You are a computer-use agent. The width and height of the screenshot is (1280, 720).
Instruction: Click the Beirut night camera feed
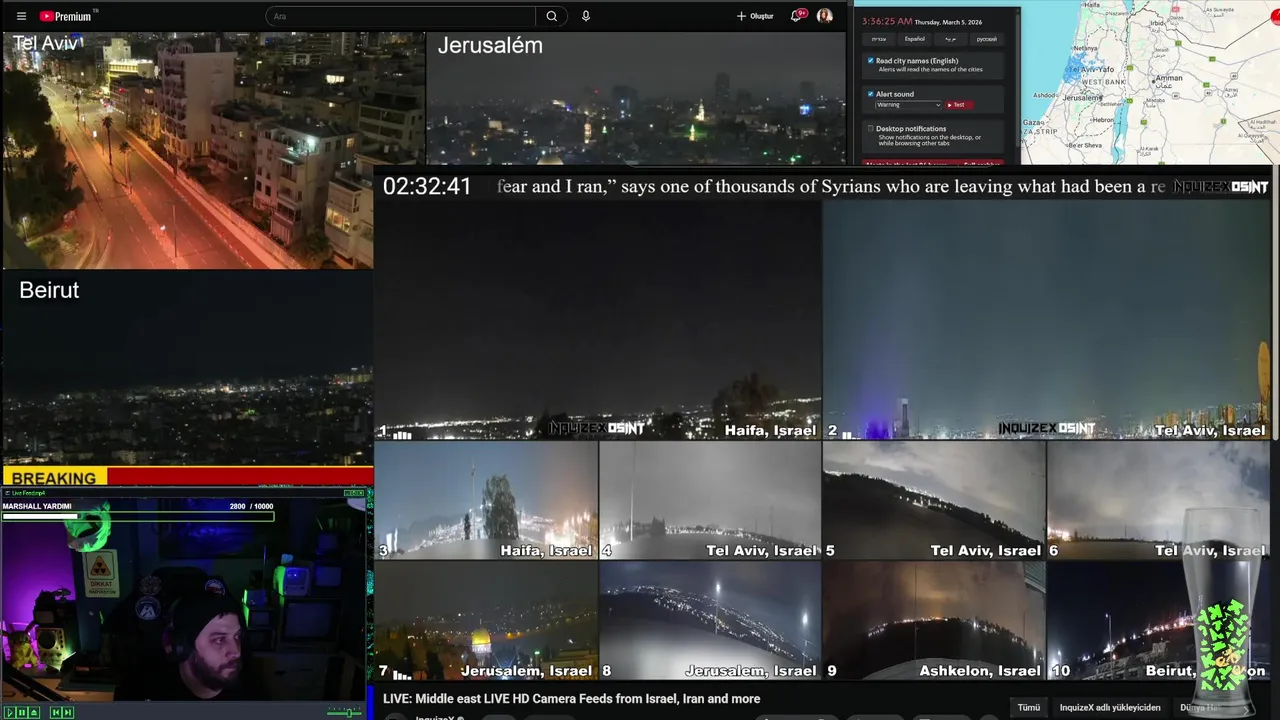[188, 367]
